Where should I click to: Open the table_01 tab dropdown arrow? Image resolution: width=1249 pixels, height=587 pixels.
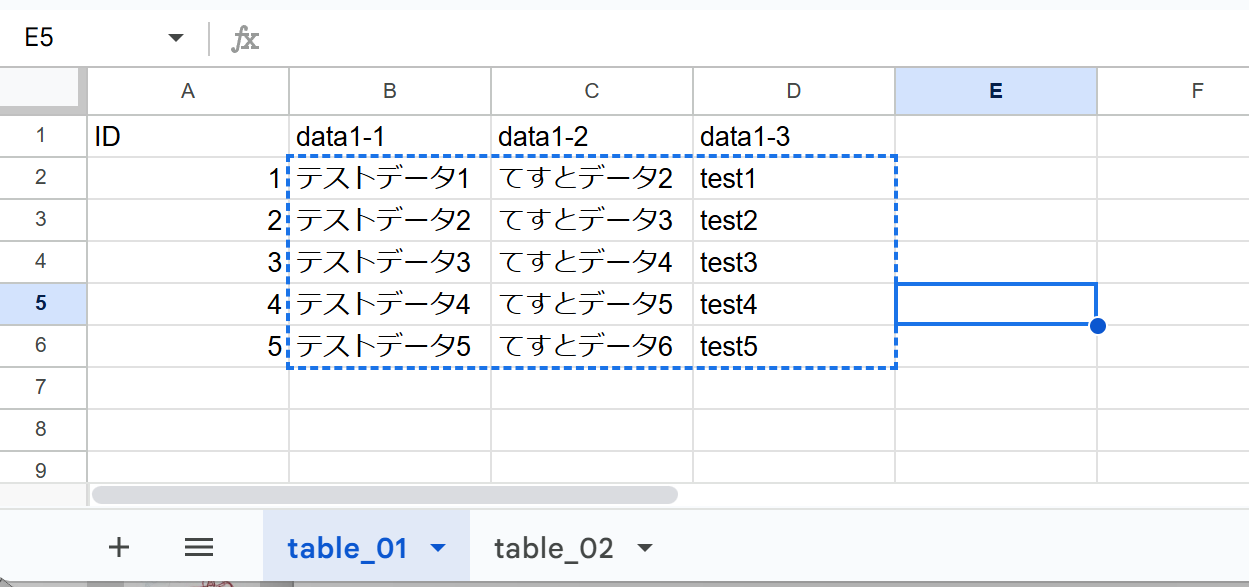coord(437,548)
